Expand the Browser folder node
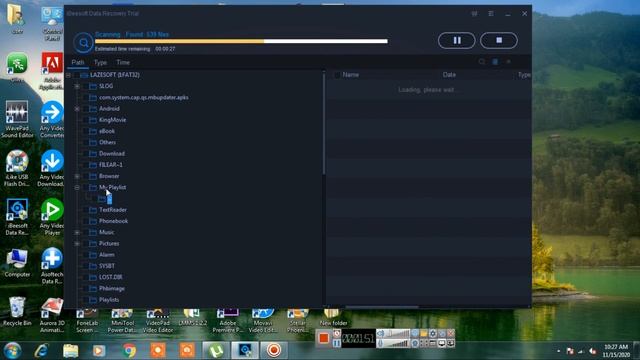Screen dimensions: 640x360 click(77, 176)
